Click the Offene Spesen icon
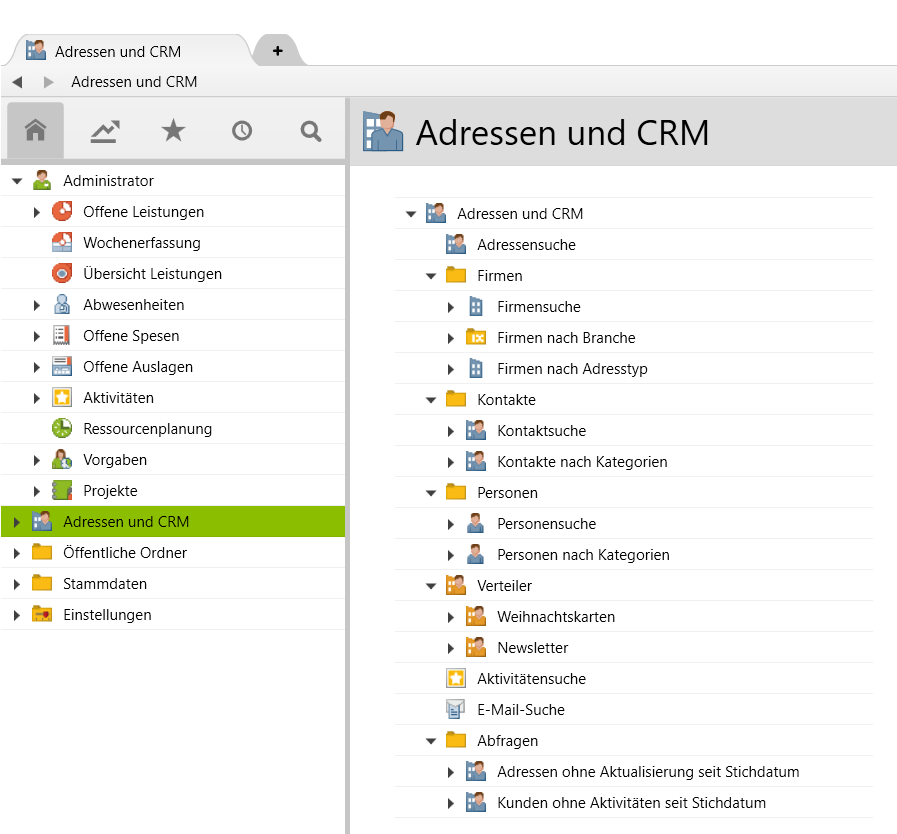The height and width of the screenshot is (834, 897). (x=62, y=335)
